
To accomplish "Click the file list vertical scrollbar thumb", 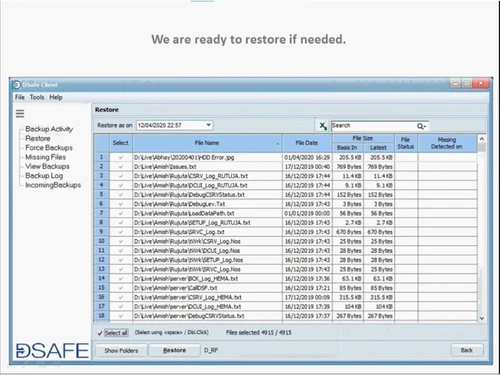I will pyautogui.click(x=482, y=147).
